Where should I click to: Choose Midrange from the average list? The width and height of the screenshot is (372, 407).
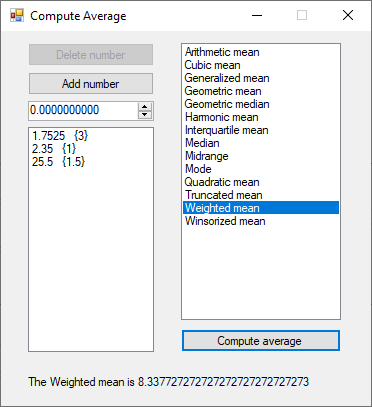coord(261,156)
